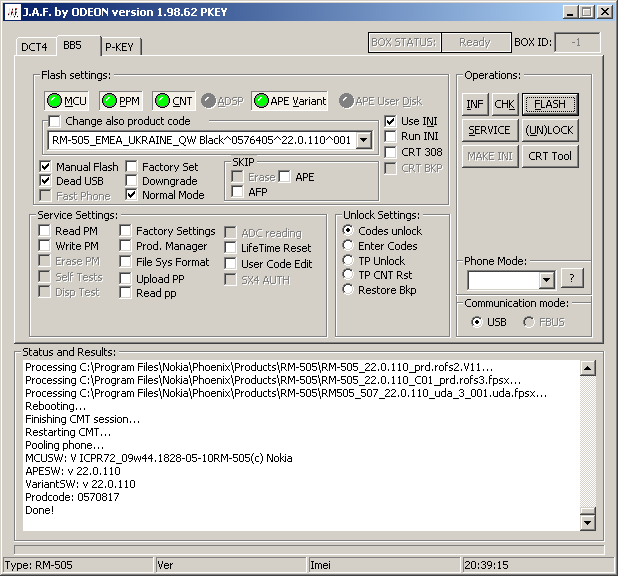Click the disabled MAKE INI button

point(490,156)
